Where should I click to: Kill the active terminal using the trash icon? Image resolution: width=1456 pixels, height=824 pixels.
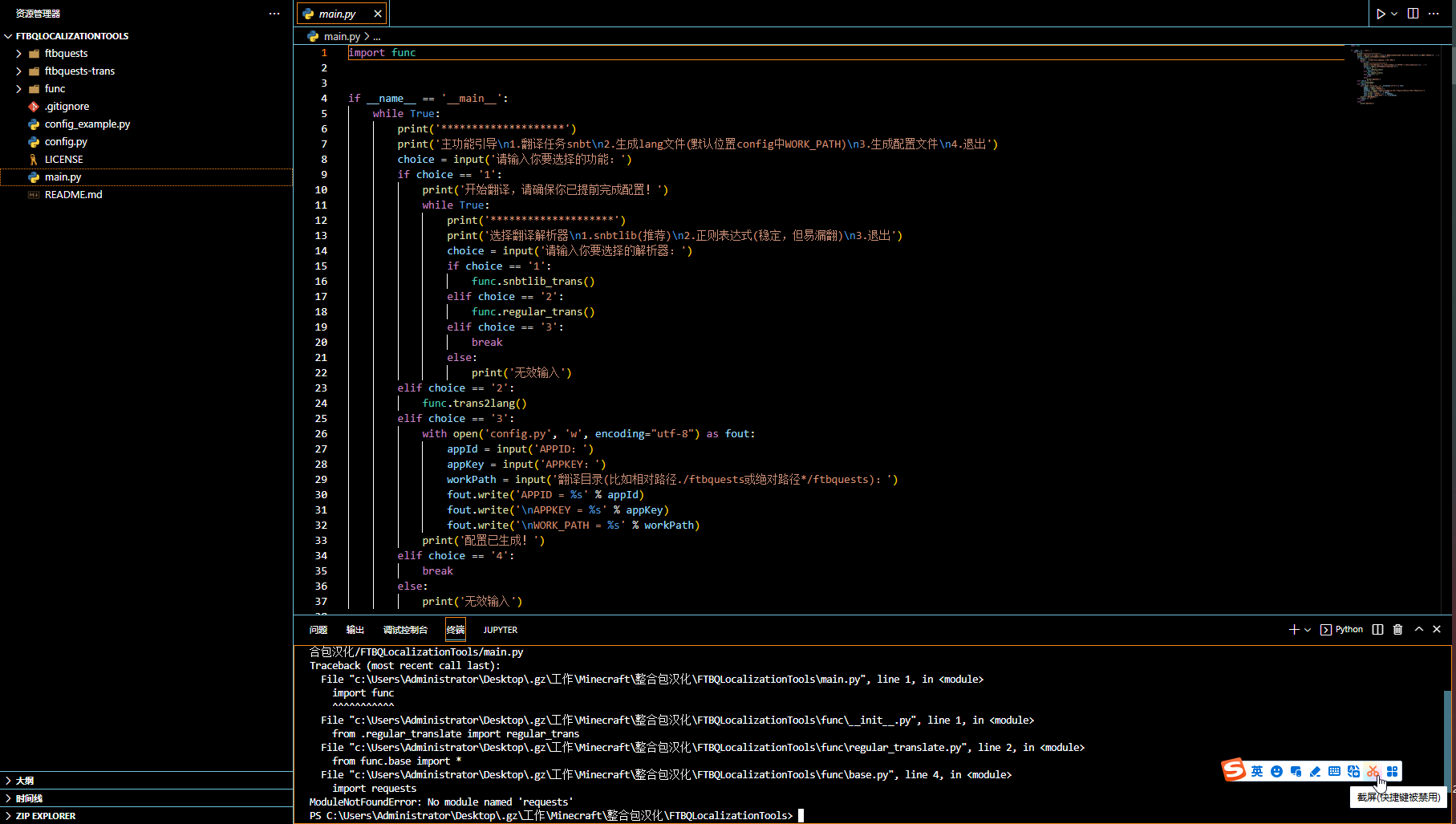point(1397,629)
